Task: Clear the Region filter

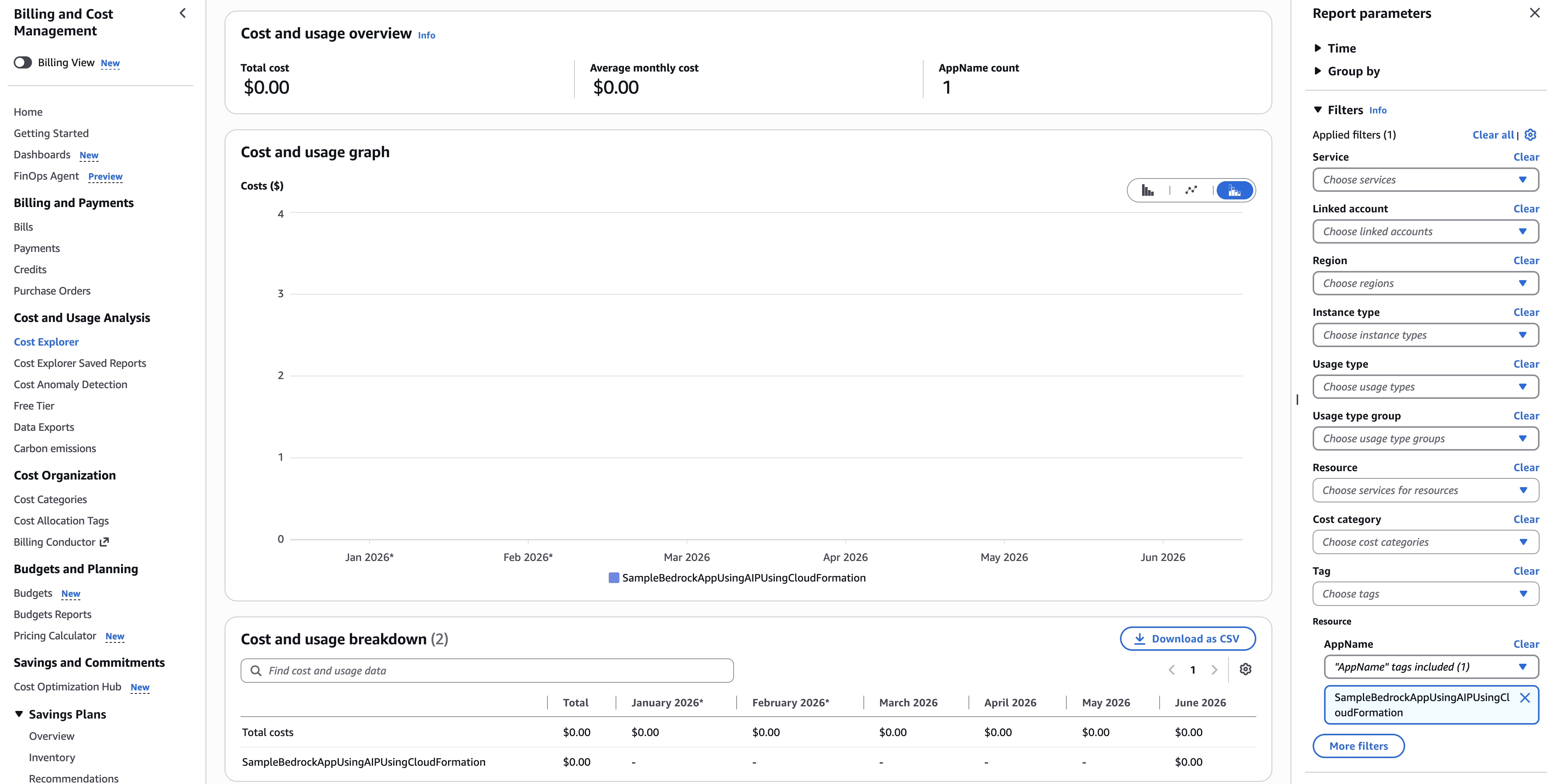Action: click(x=1526, y=261)
